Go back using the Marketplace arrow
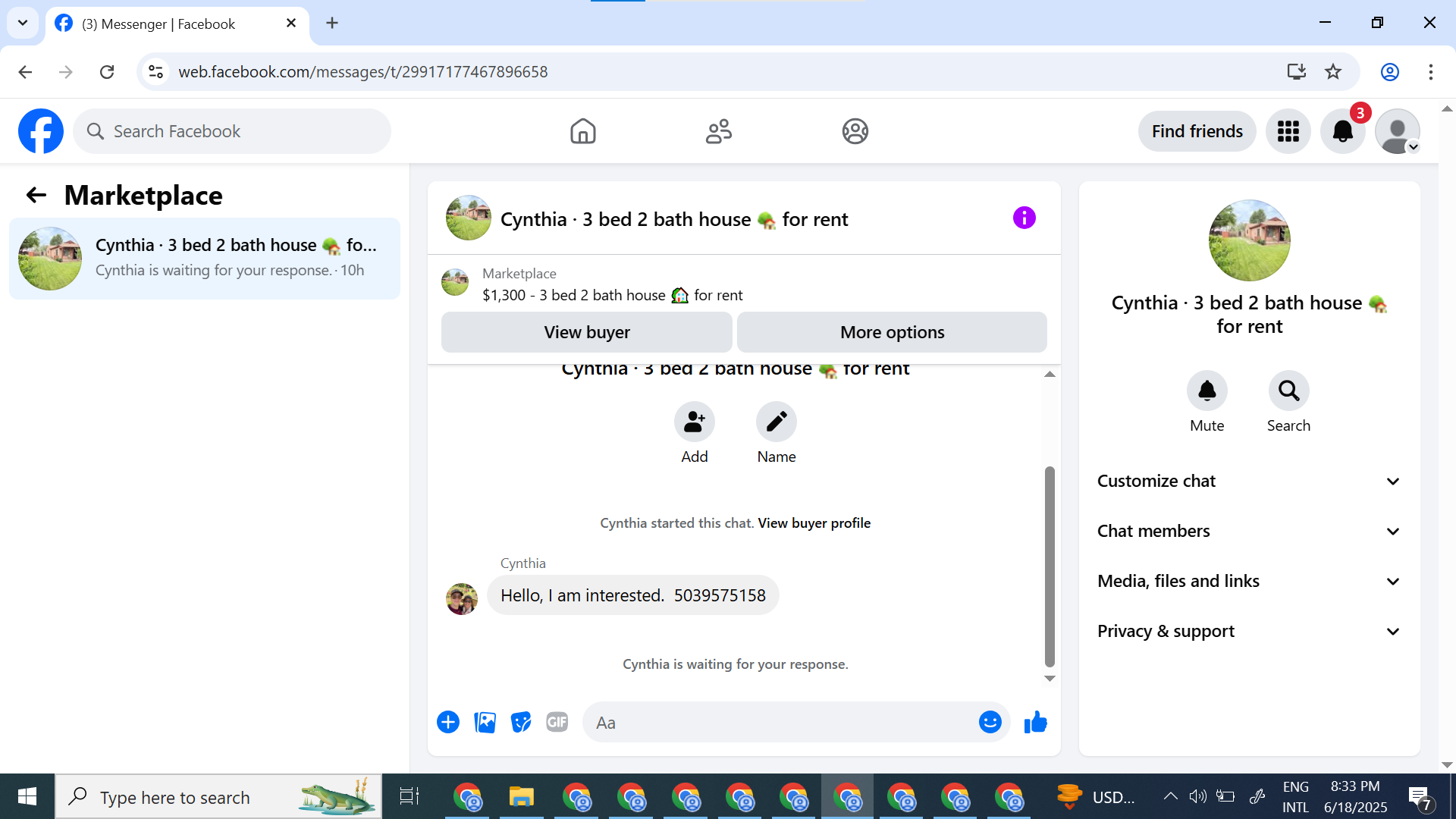 [36, 196]
